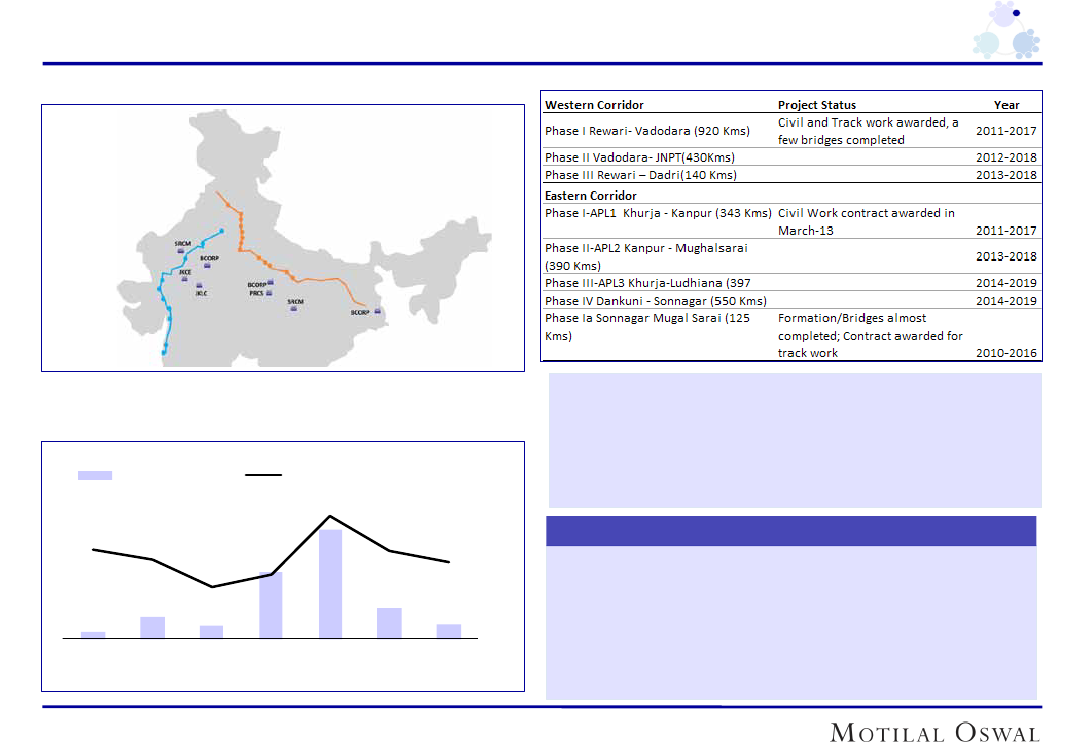The width and height of the screenshot is (1083, 750).
Task: Select the Eastern Corridor section heading
Action: point(591,195)
